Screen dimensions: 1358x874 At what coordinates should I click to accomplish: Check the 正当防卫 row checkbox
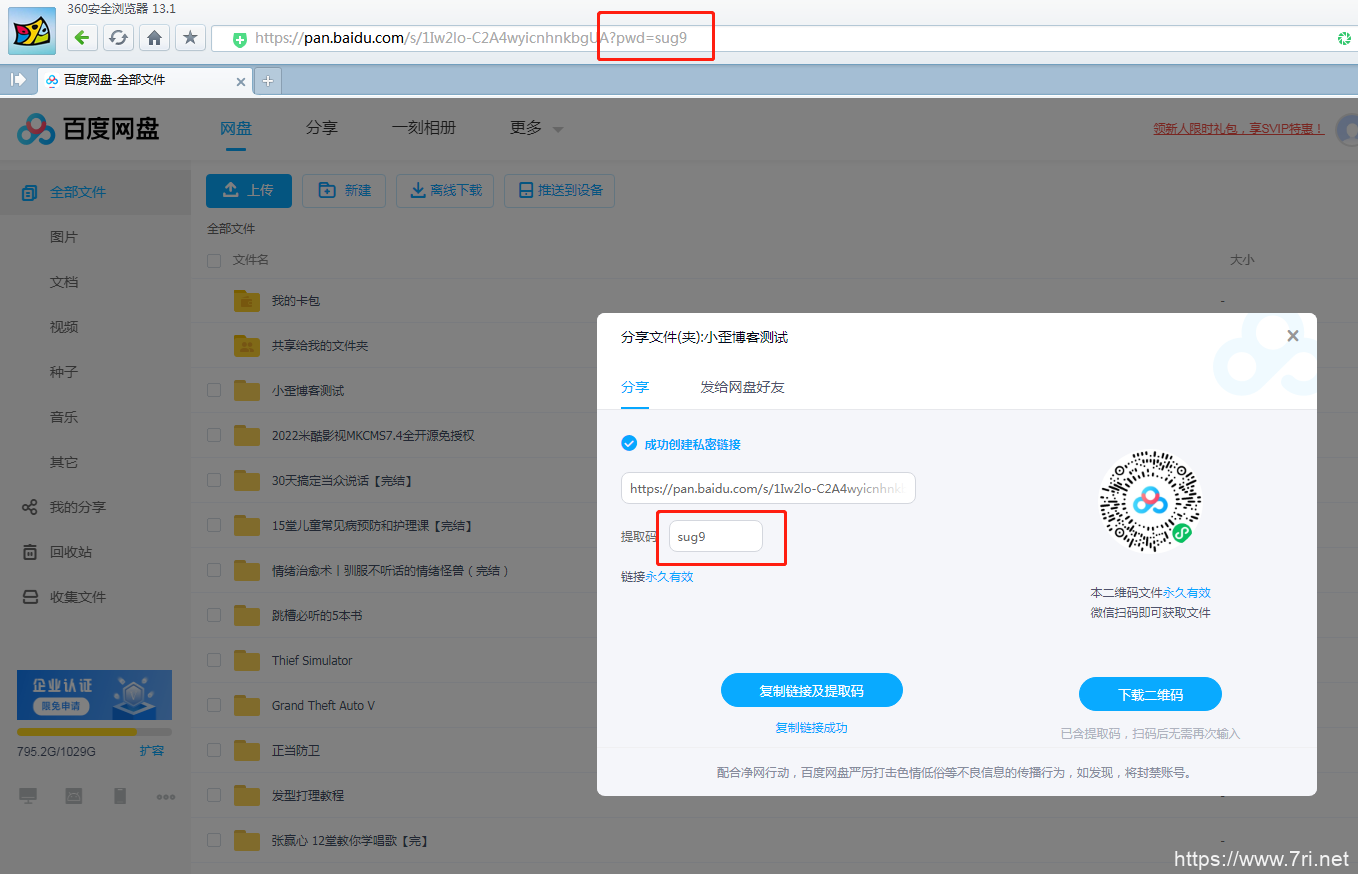click(x=213, y=750)
